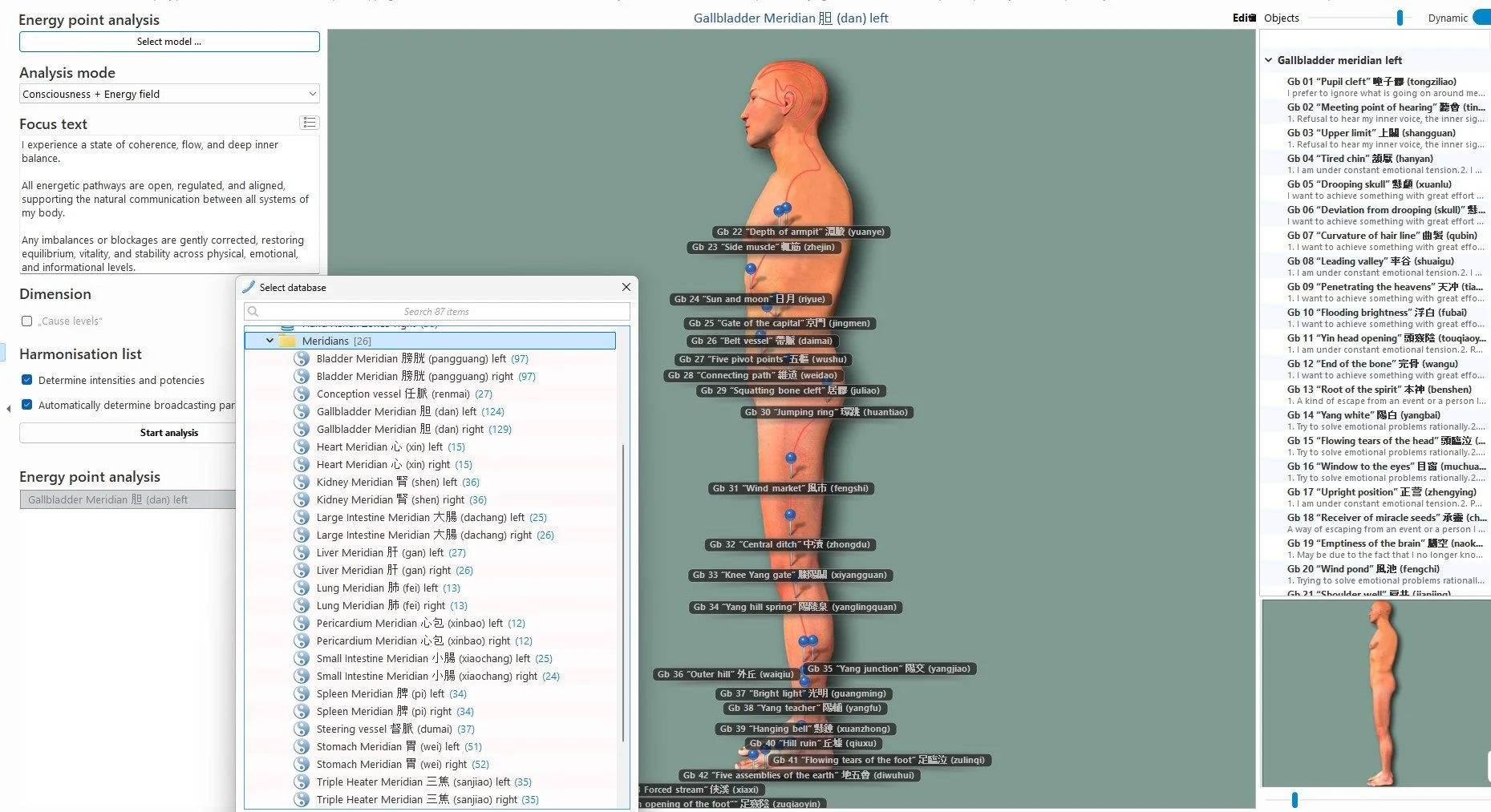Click the Gb 41 Flowing tears of the foot label

878,760
